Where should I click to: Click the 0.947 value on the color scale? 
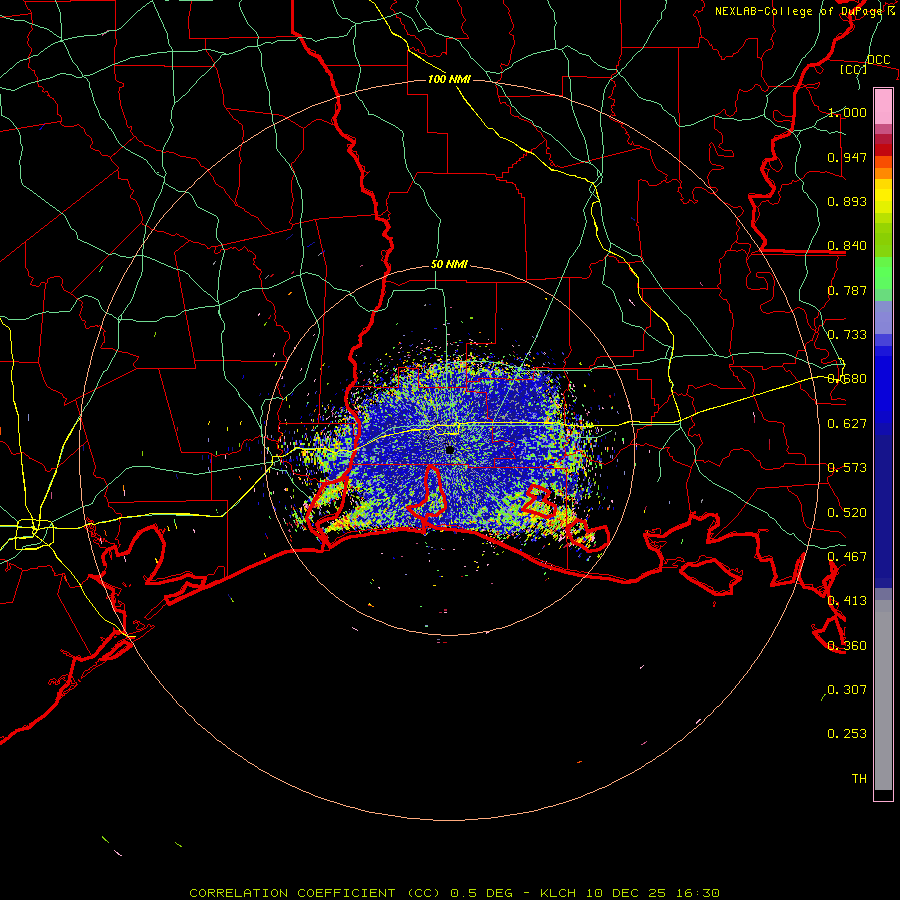pos(847,157)
